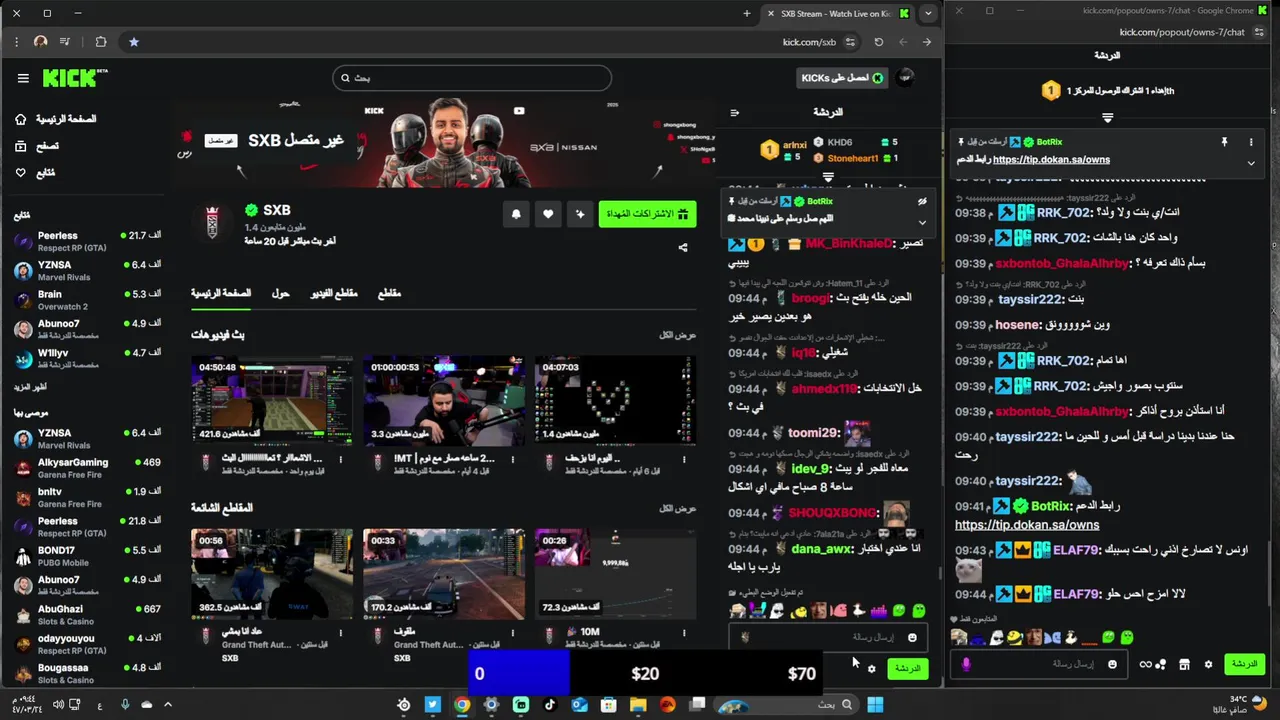Collapse the leaderboard in the SXB chat
This screenshot has width=1280, height=720.
(828, 177)
